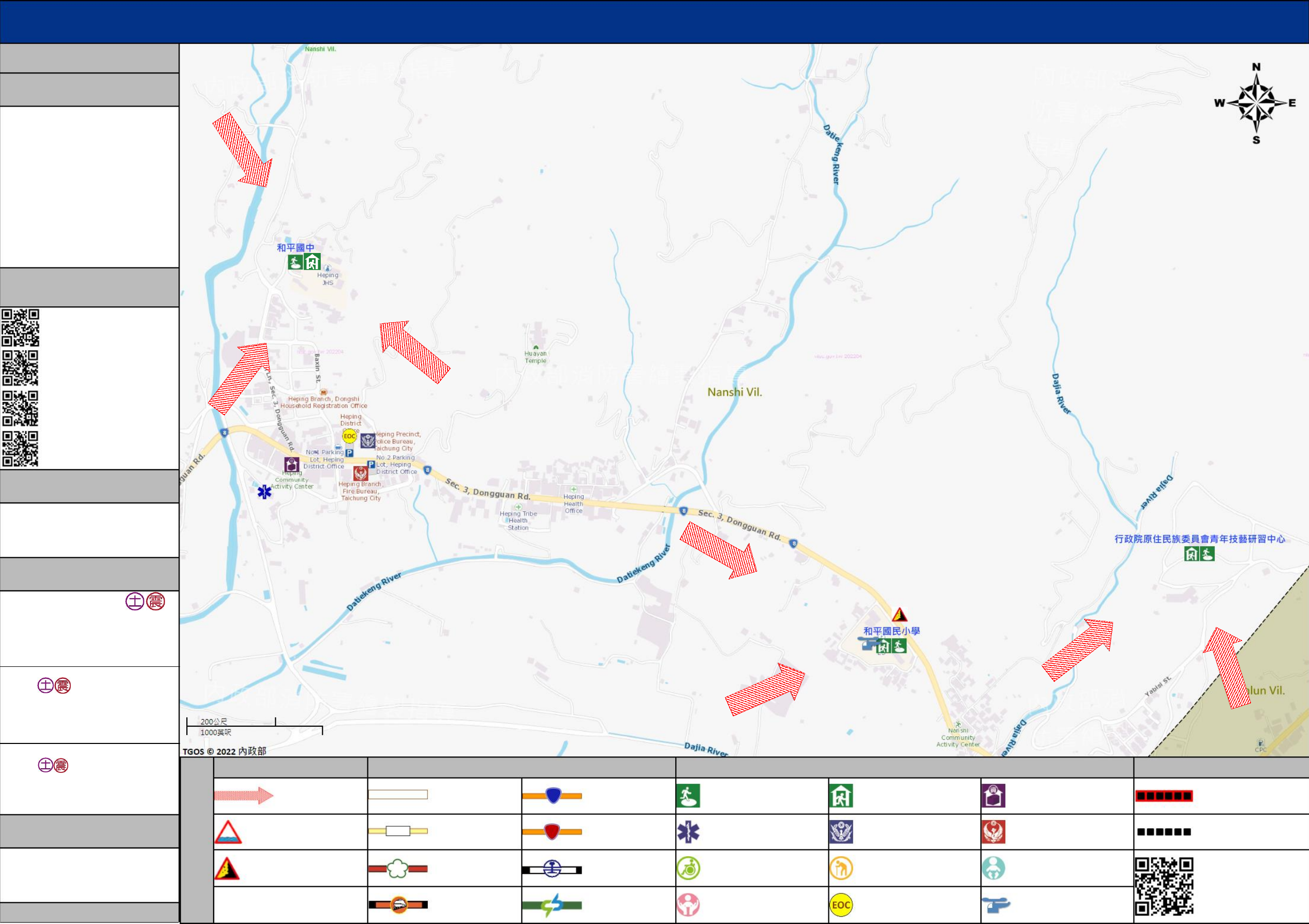1309x924 pixels.
Task: Click the flood warning triangle in the legend
Action: 228,832
